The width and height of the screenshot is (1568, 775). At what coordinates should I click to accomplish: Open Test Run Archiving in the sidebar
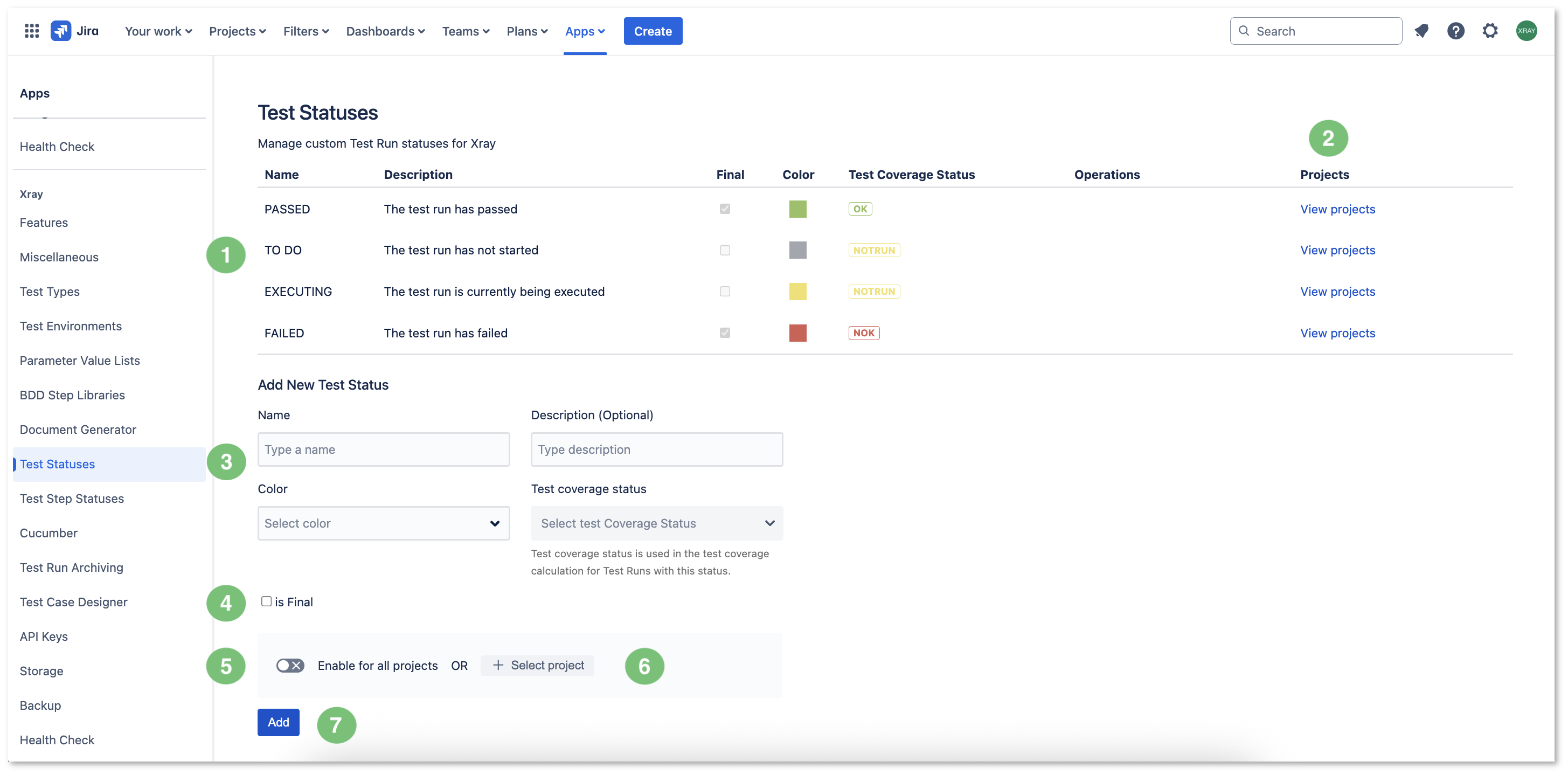pyautogui.click(x=71, y=568)
